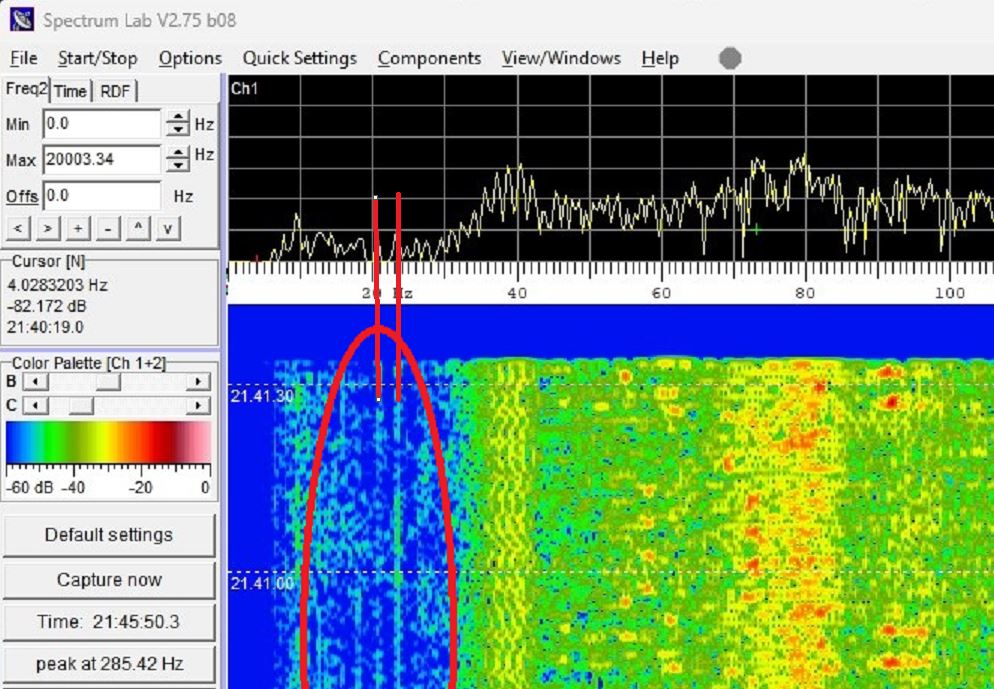Click the gray octagon status indicator

pos(730,58)
